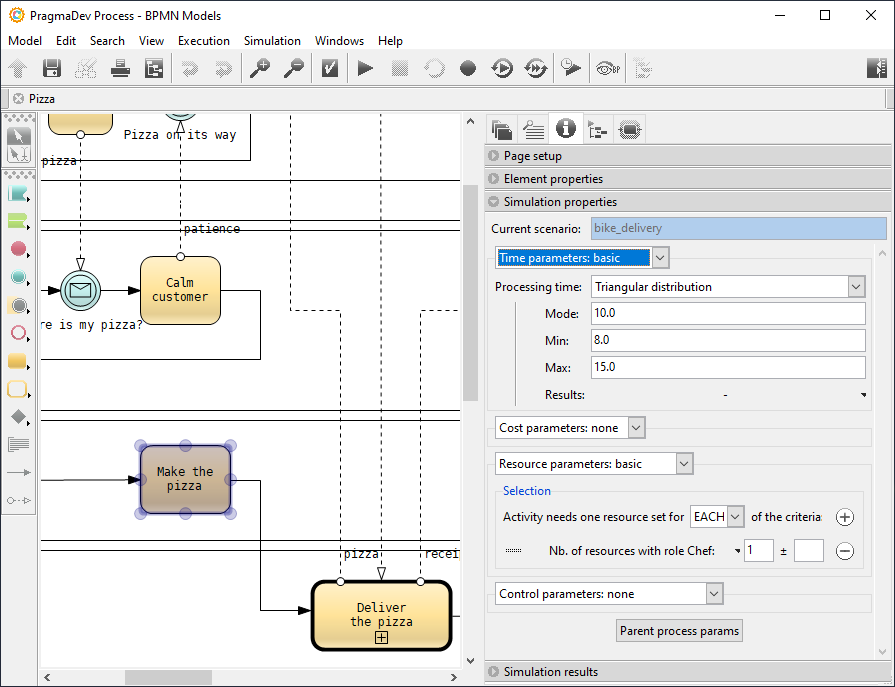Click the Parent process params button
Image resolution: width=895 pixels, height=687 pixels.
tap(679, 631)
